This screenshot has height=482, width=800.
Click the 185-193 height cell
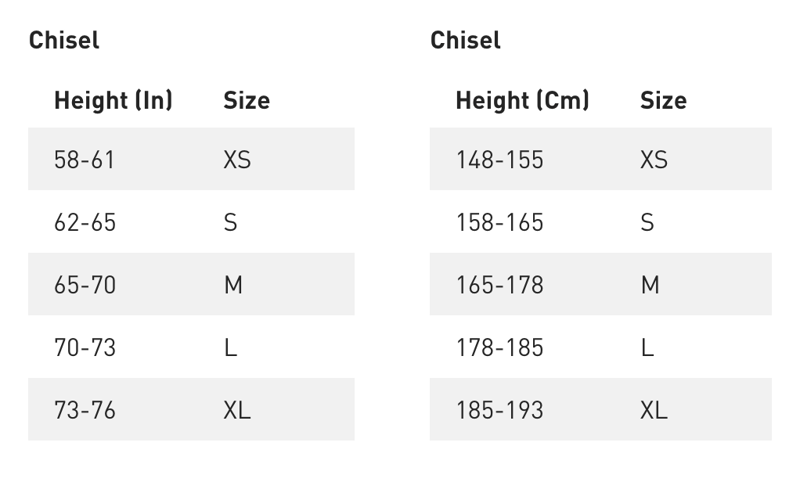pyautogui.click(x=499, y=410)
